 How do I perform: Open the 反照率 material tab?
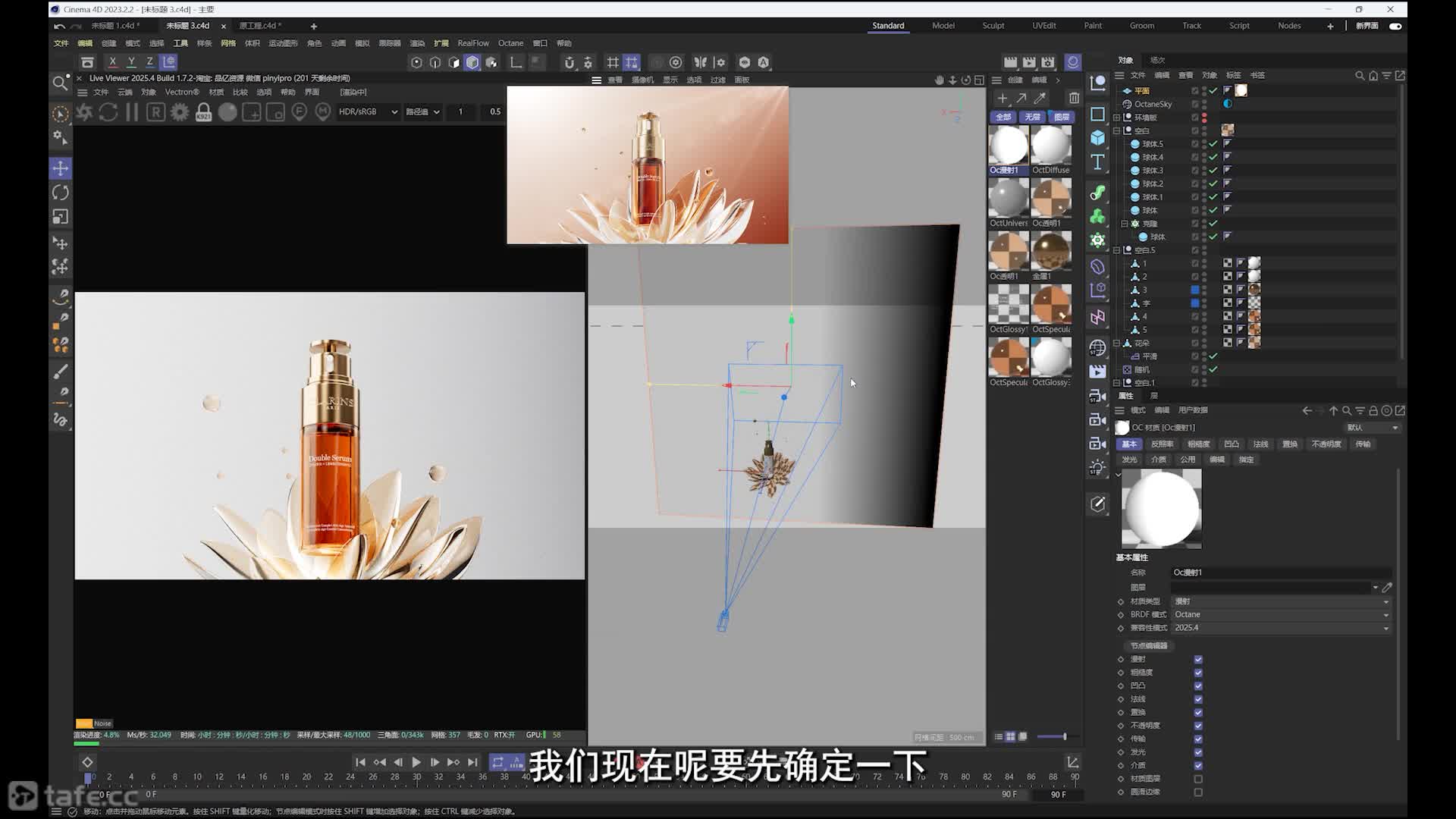point(1162,444)
